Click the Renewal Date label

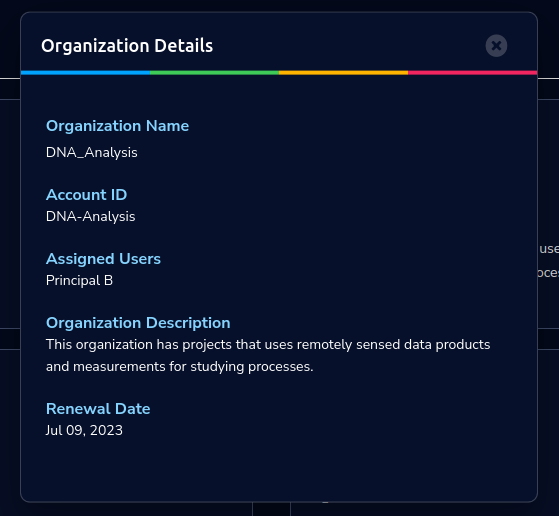(x=98, y=409)
